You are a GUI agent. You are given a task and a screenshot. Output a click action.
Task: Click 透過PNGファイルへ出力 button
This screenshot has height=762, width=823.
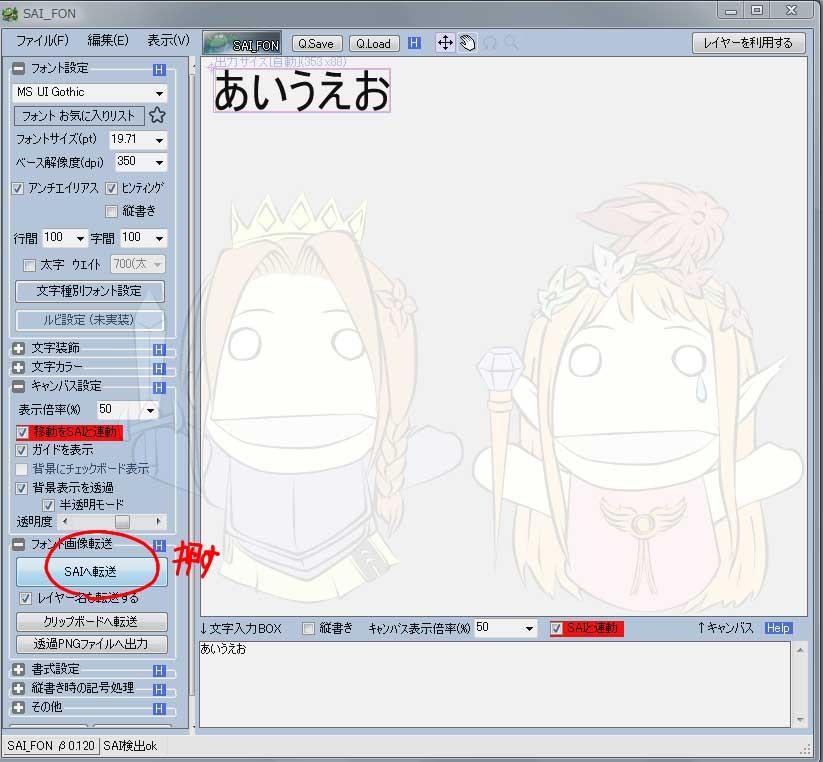92,644
